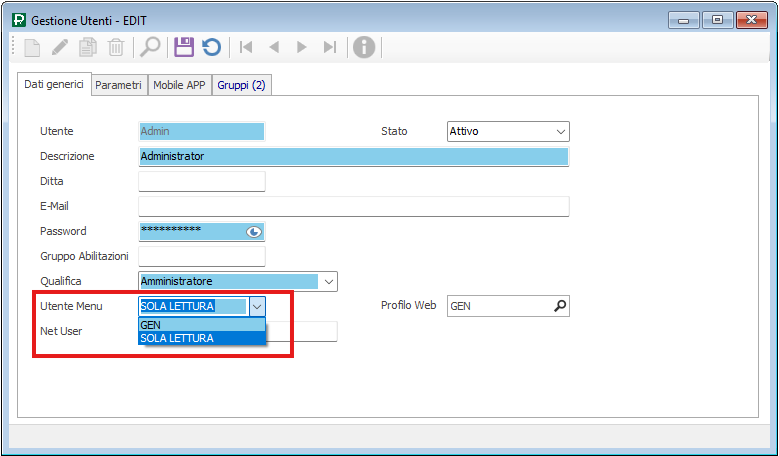Open the Stato dropdown

[559, 131]
